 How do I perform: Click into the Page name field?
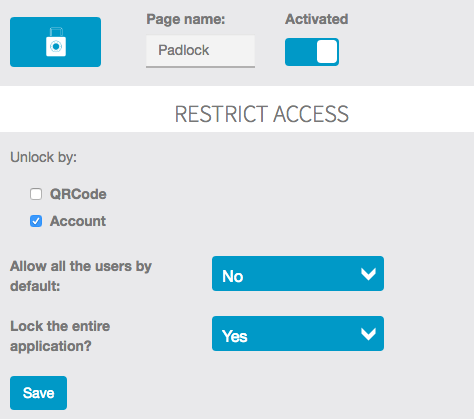pos(200,51)
